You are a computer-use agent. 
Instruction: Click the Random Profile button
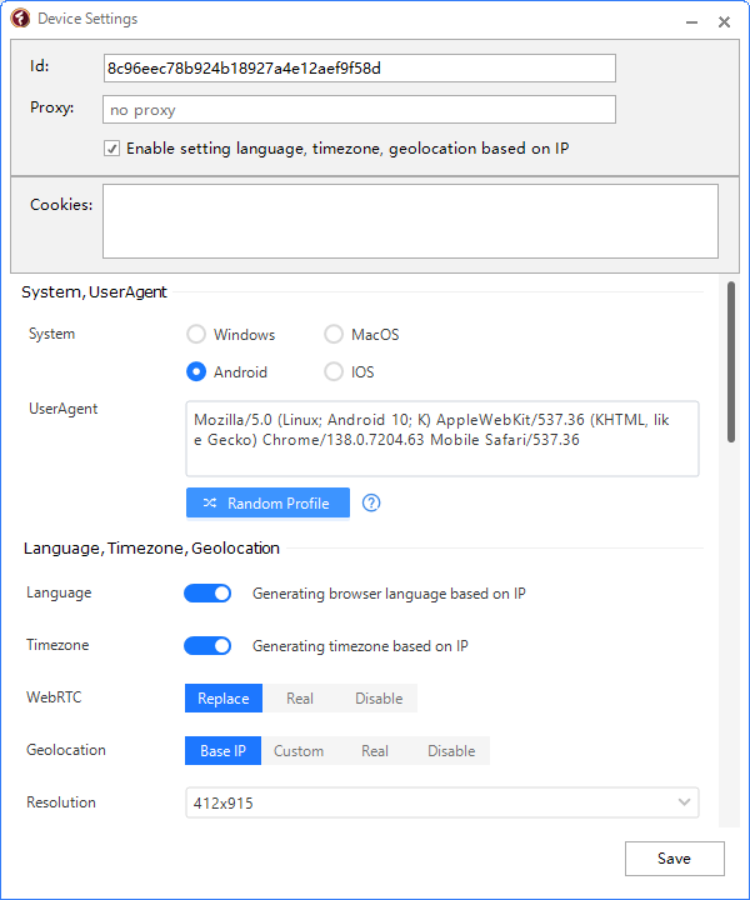click(267, 503)
